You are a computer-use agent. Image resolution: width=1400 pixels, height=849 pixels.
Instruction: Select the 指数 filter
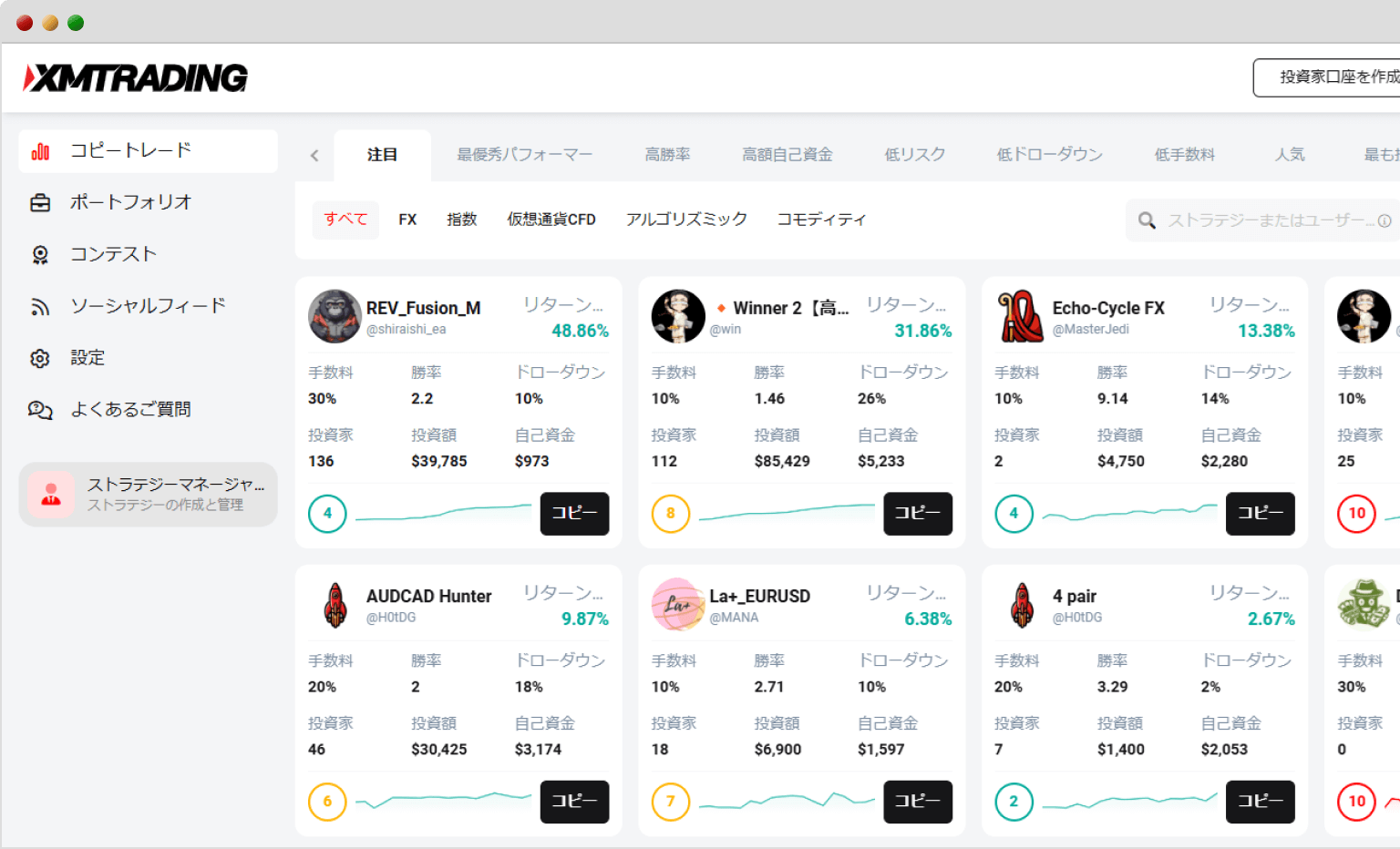click(461, 220)
